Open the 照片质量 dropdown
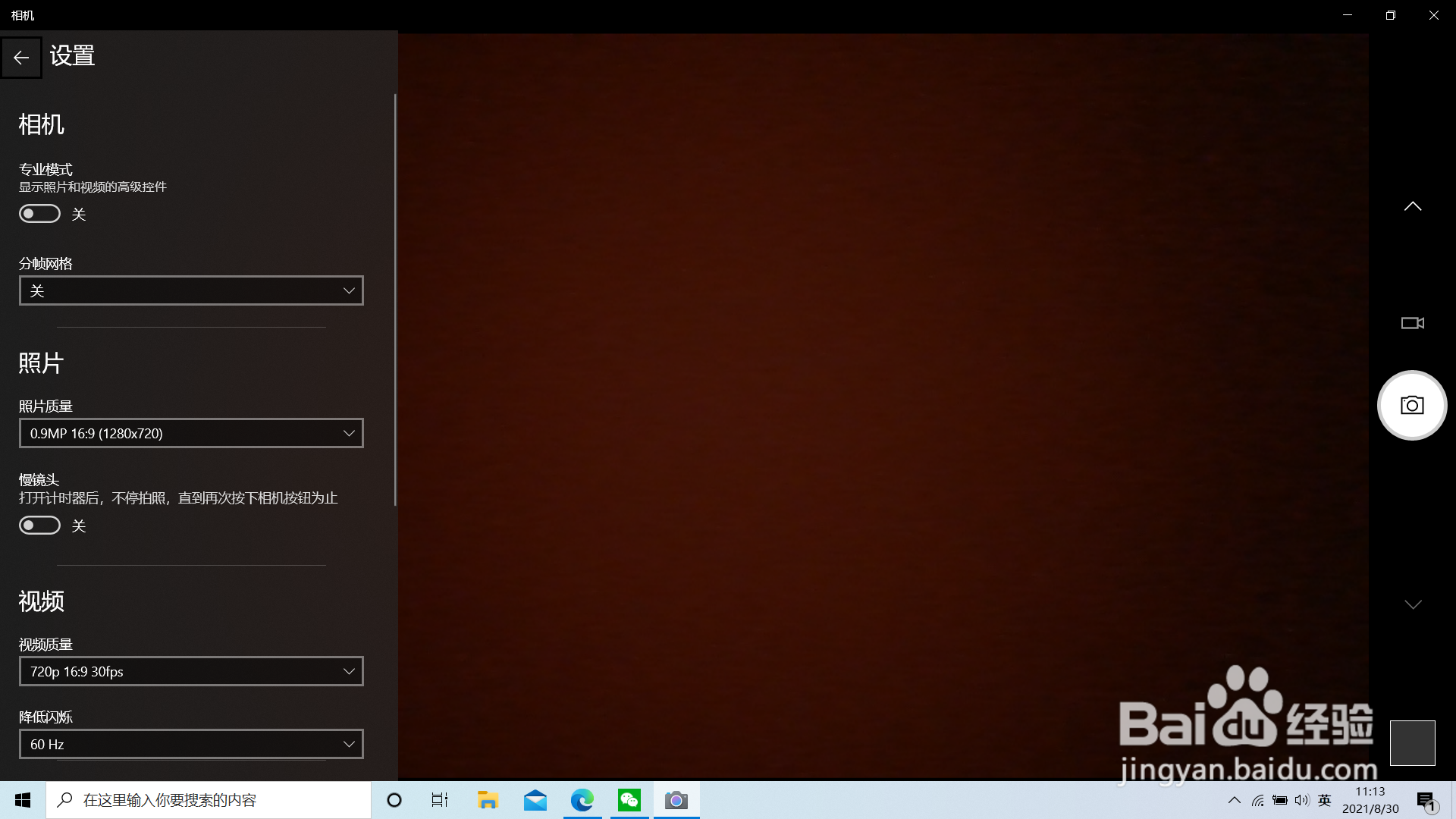 (191, 433)
